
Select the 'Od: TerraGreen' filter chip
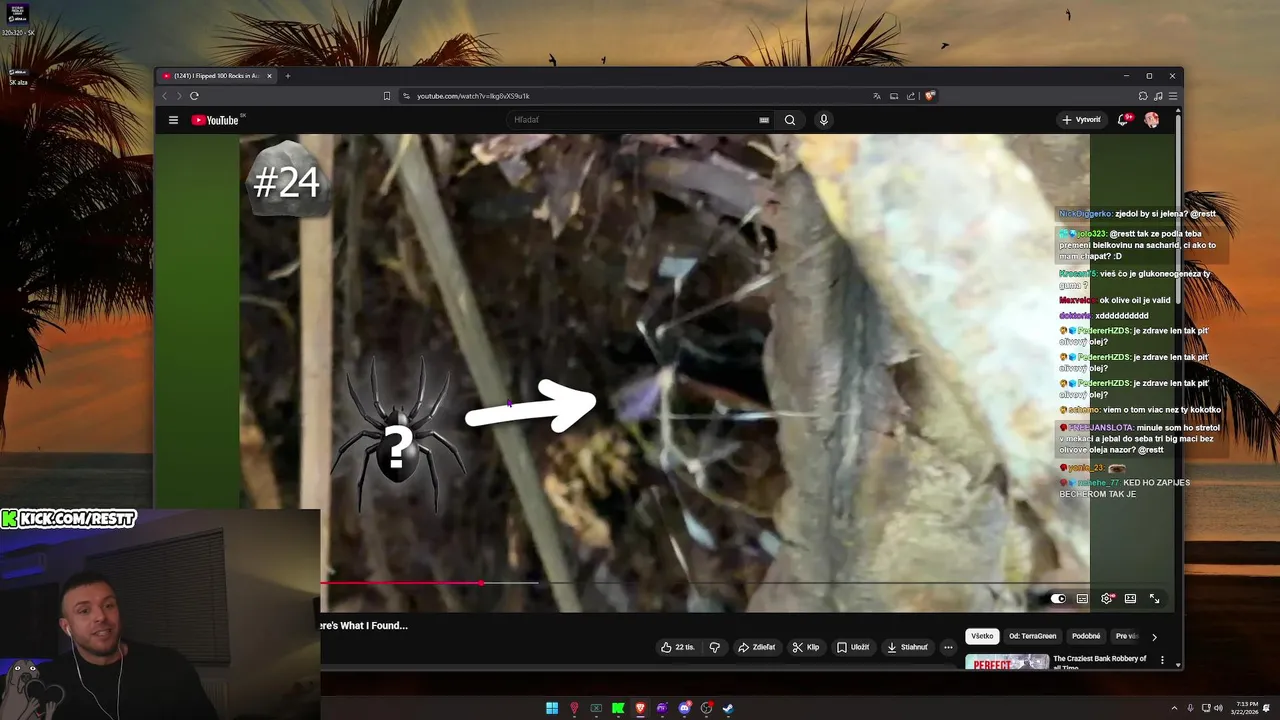tap(1033, 636)
